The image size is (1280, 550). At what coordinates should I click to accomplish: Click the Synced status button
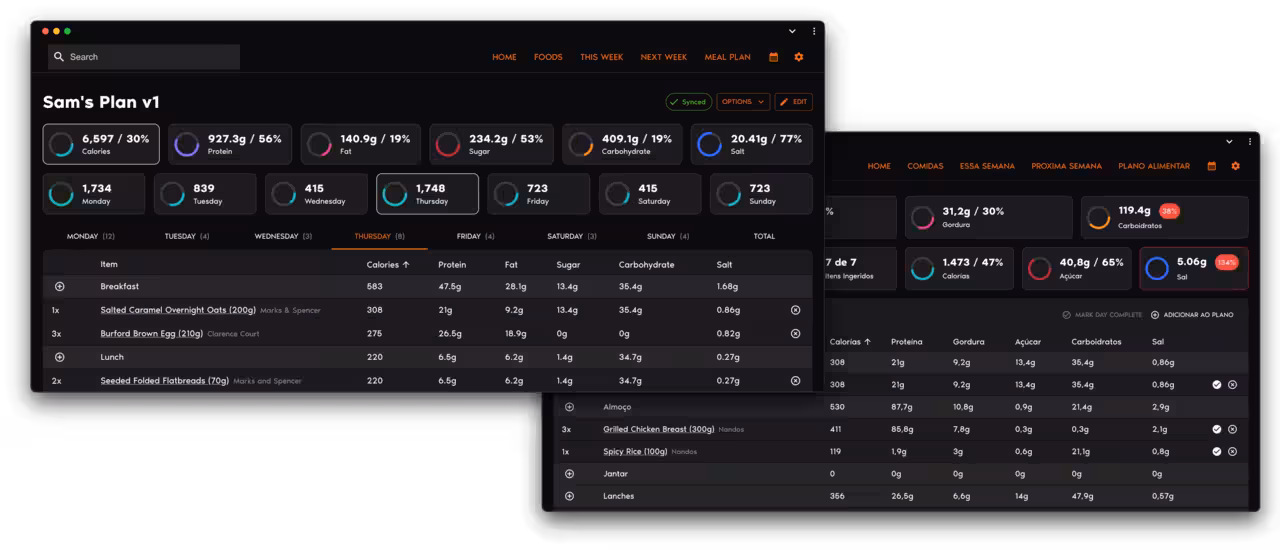[x=689, y=102]
